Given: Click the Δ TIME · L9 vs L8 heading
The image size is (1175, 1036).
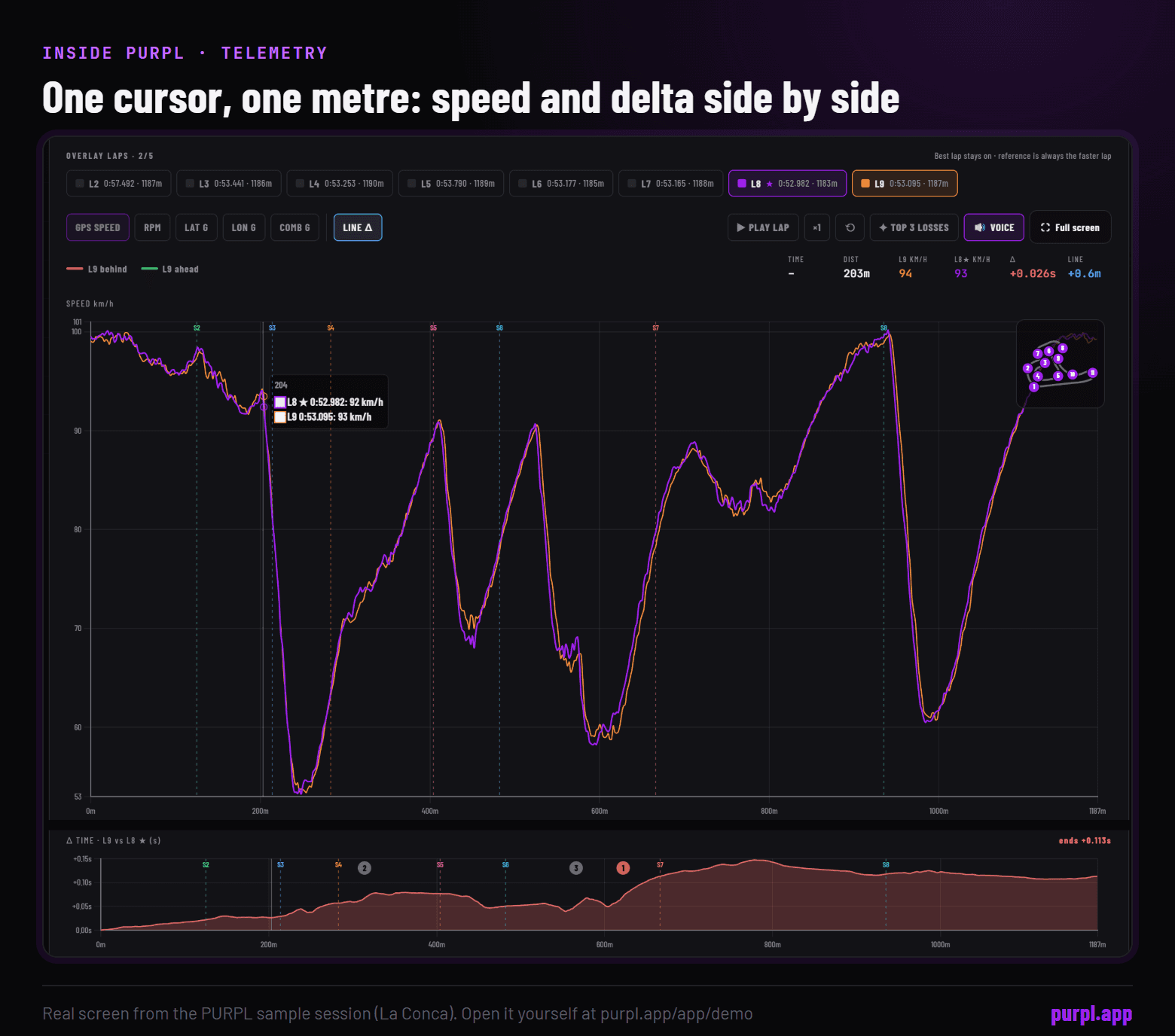Looking at the screenshot, I should (114, 840).
